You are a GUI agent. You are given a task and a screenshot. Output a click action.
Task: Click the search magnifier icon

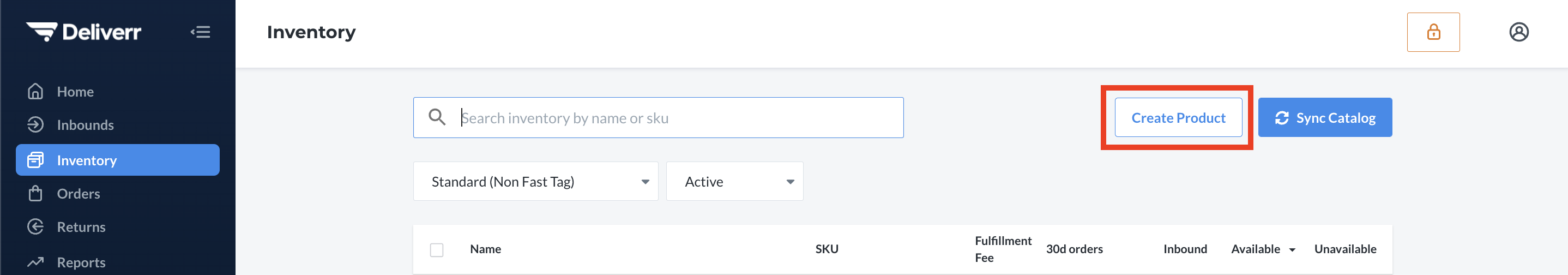pos(437,117)
